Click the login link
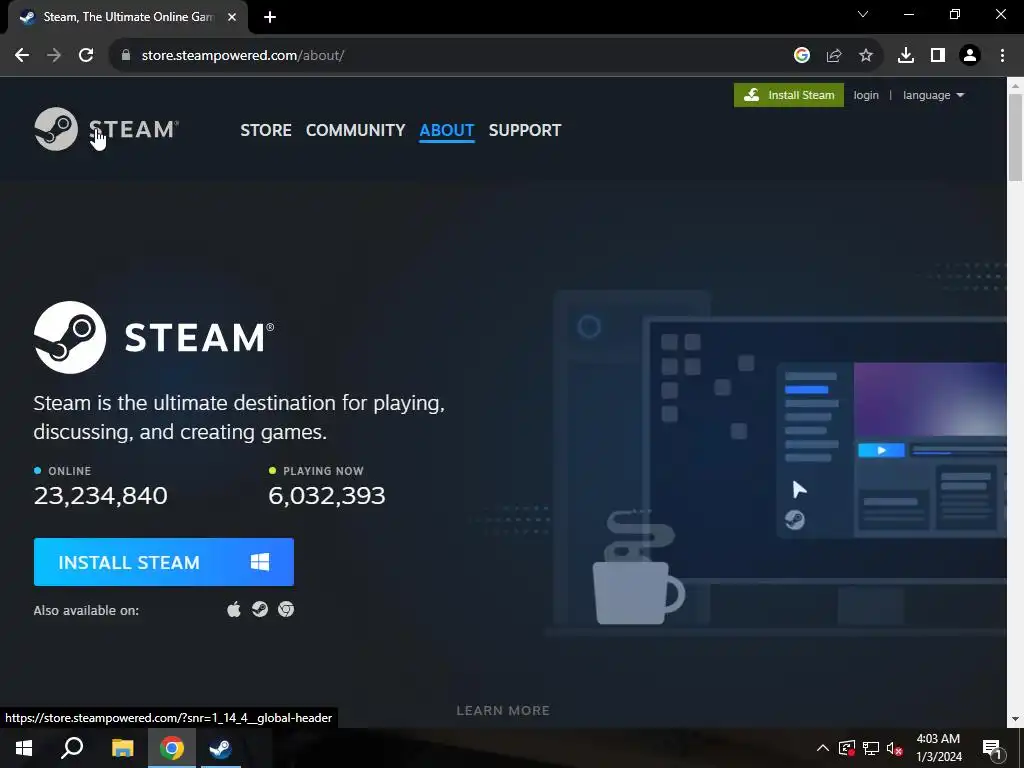This screenshot has width=1024, height=768. (x=866, y=95)
